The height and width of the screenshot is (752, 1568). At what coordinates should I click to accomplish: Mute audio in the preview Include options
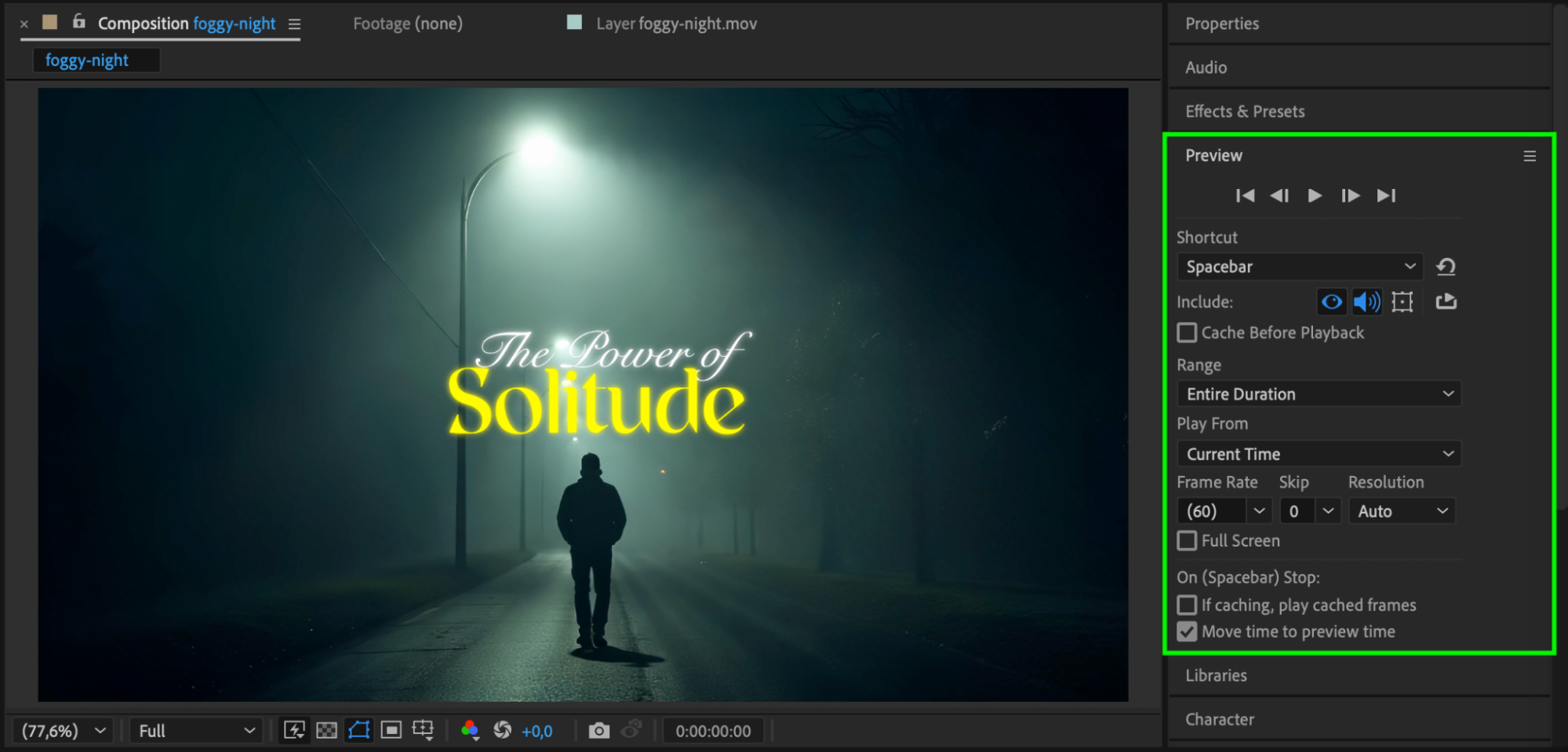click(1366, 302)
